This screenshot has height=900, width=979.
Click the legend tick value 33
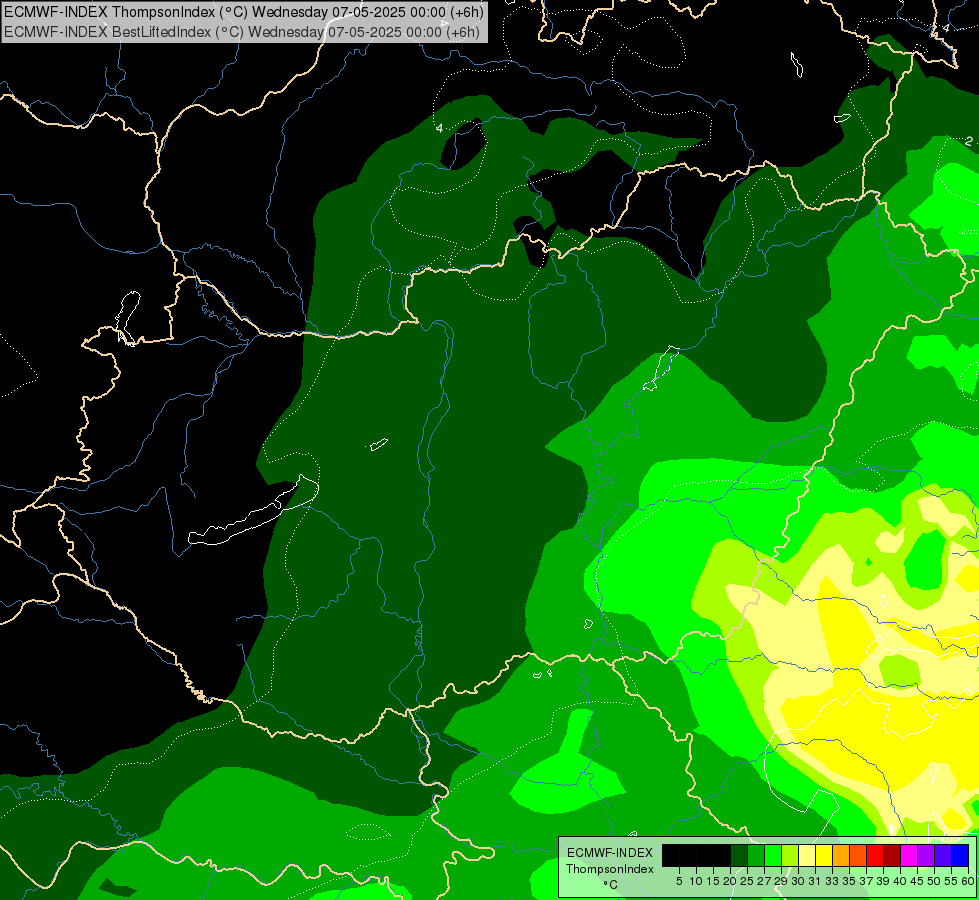[x=832, y=881]
